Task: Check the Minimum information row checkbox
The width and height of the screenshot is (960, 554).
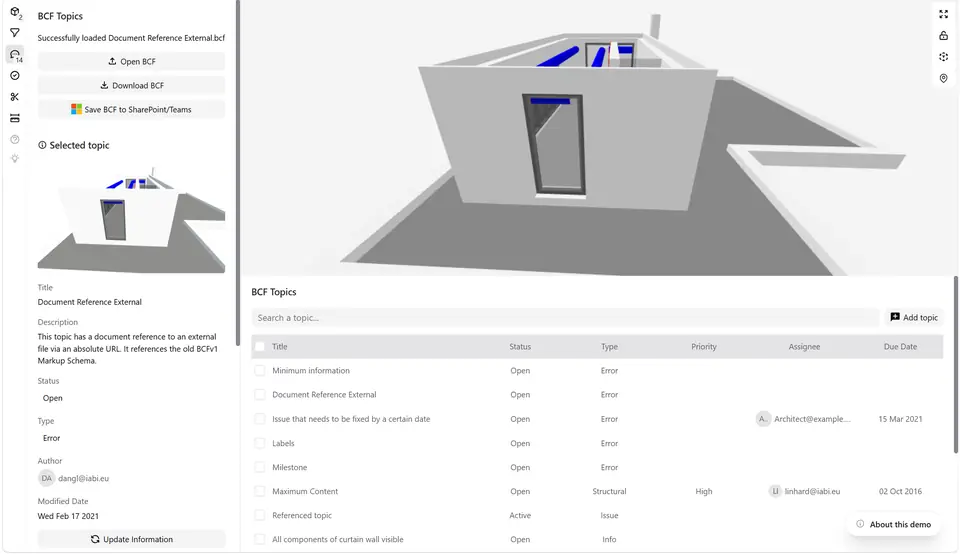Action: [260, 370]
